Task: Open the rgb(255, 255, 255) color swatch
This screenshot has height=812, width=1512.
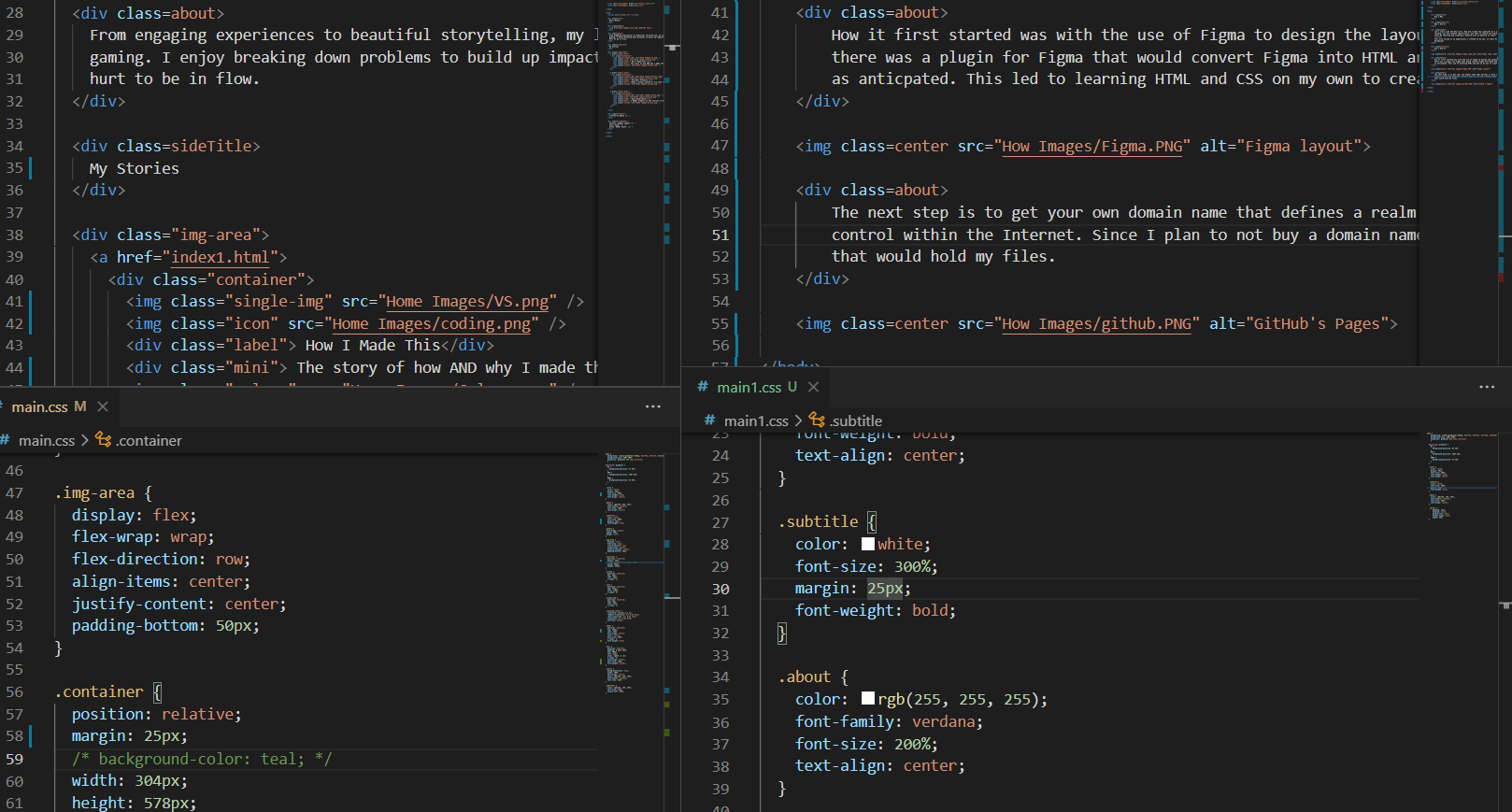Action: point(868,699)
